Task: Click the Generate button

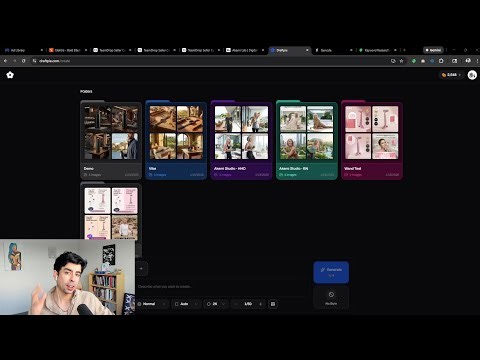Action: pos(331,272)
